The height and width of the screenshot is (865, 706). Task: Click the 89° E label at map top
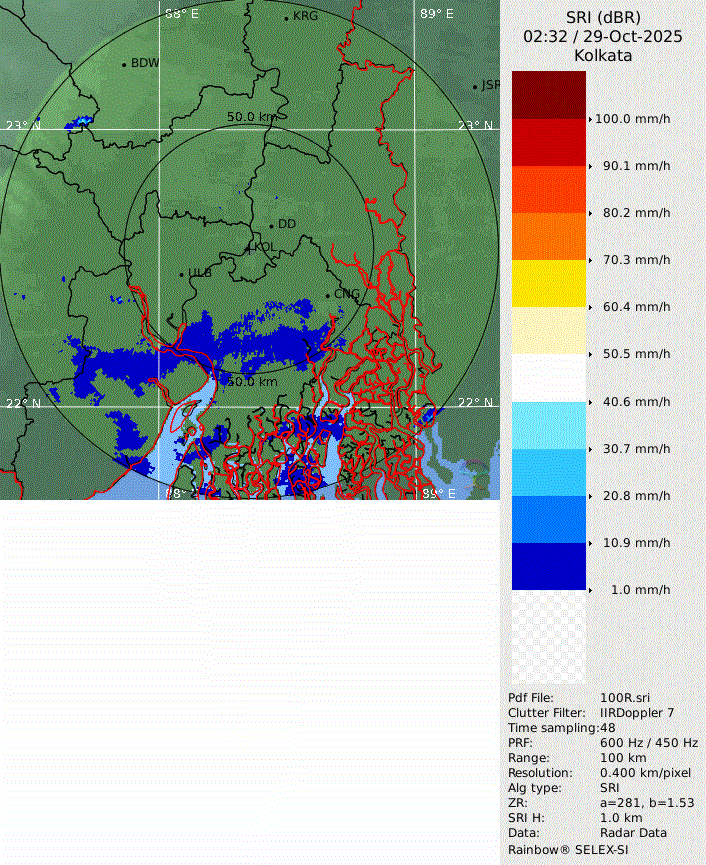(436, 14)
